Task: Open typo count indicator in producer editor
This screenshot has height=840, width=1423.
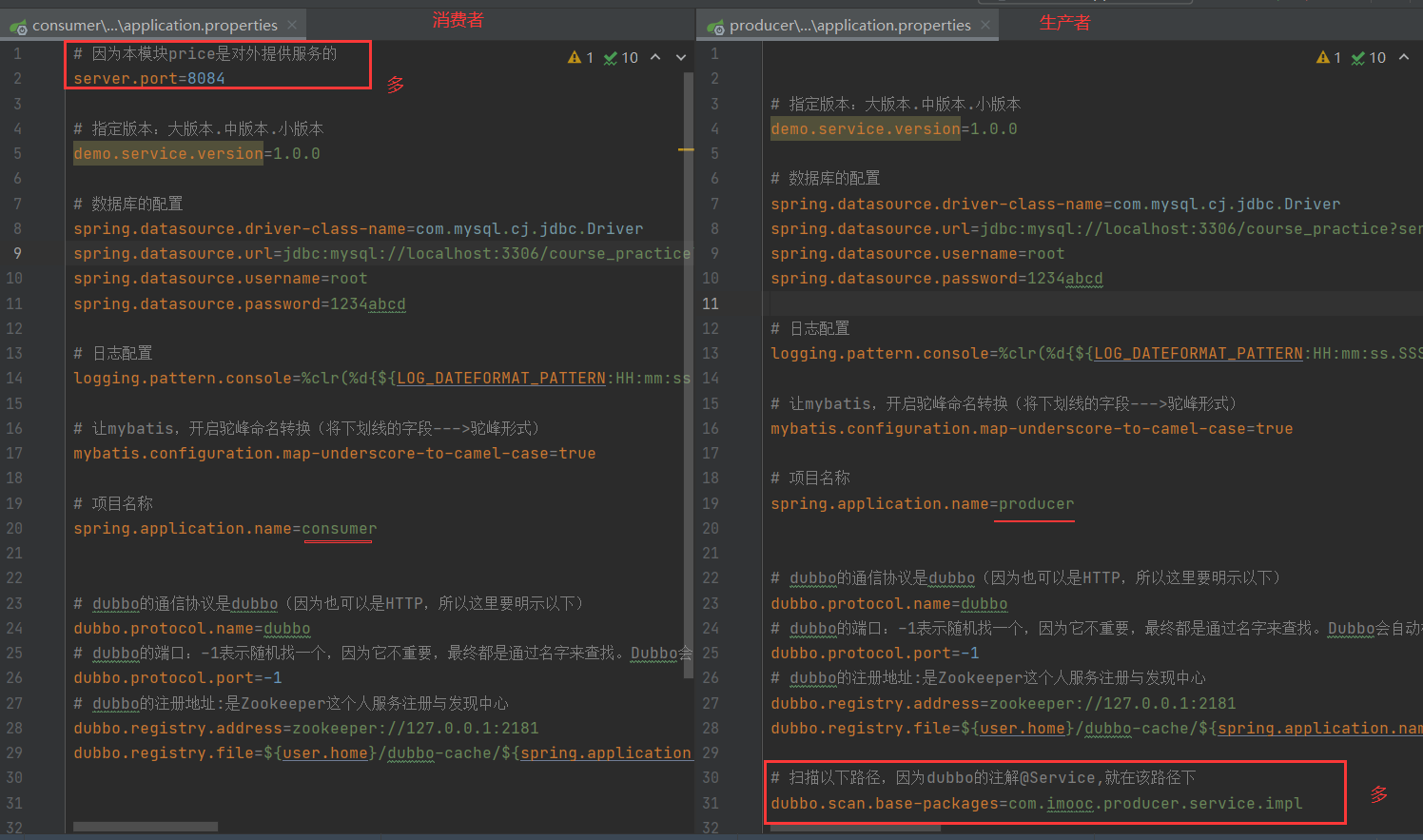Action: coord(1369,58)
